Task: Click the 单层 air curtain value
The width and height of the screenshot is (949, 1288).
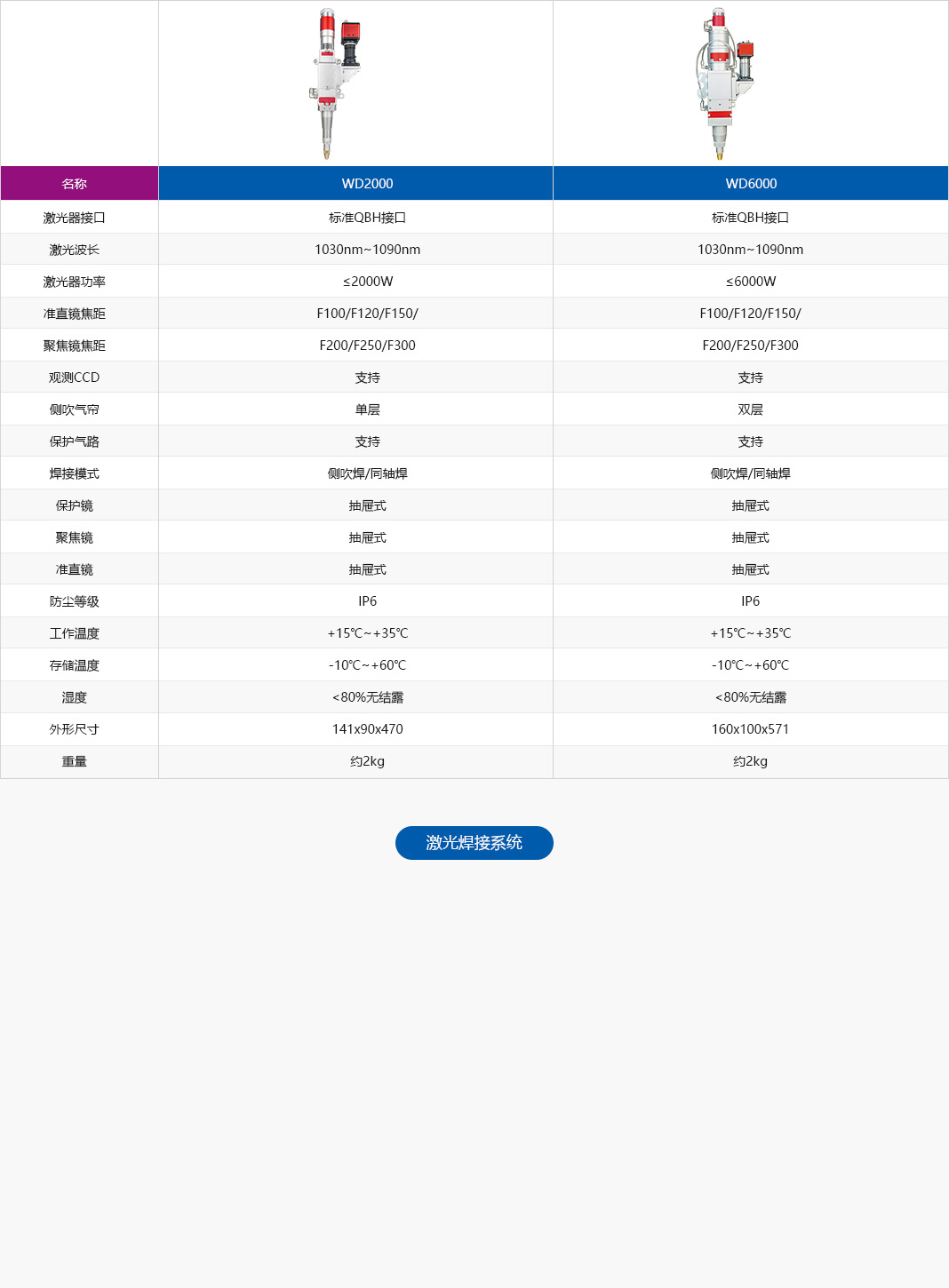Action: point(368,409)
